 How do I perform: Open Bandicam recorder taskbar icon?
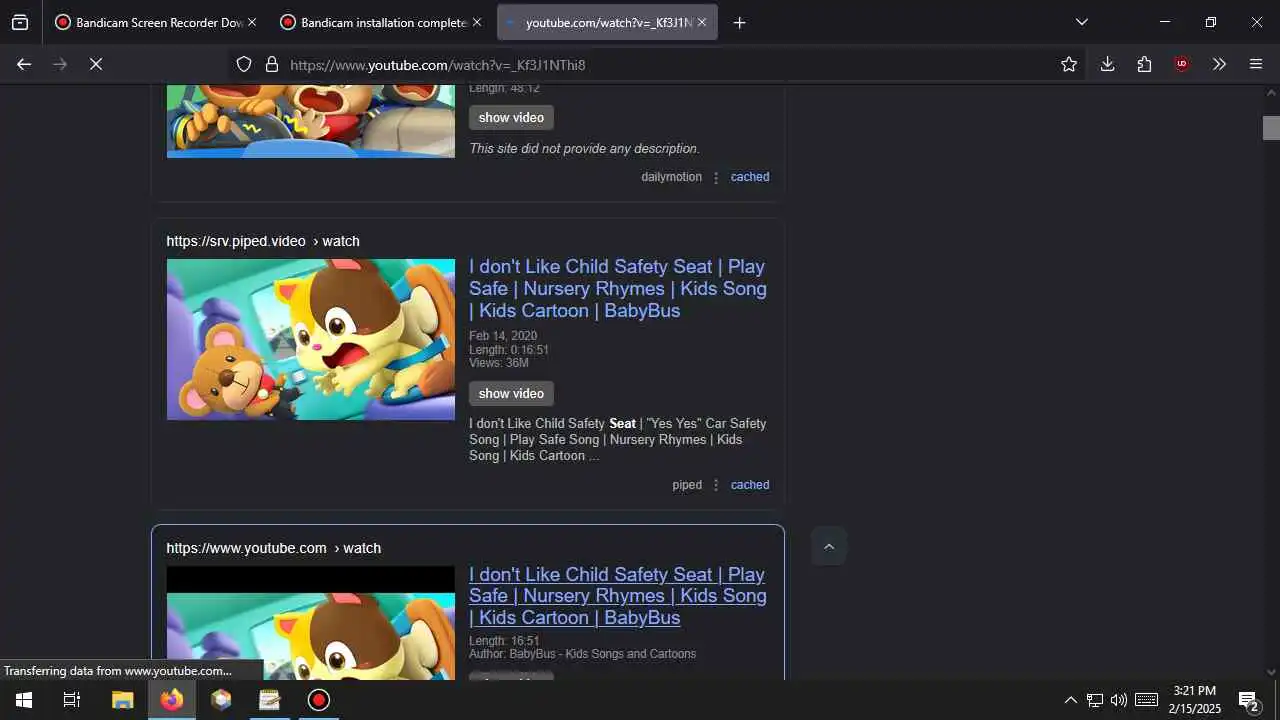(x=319, y=700)
